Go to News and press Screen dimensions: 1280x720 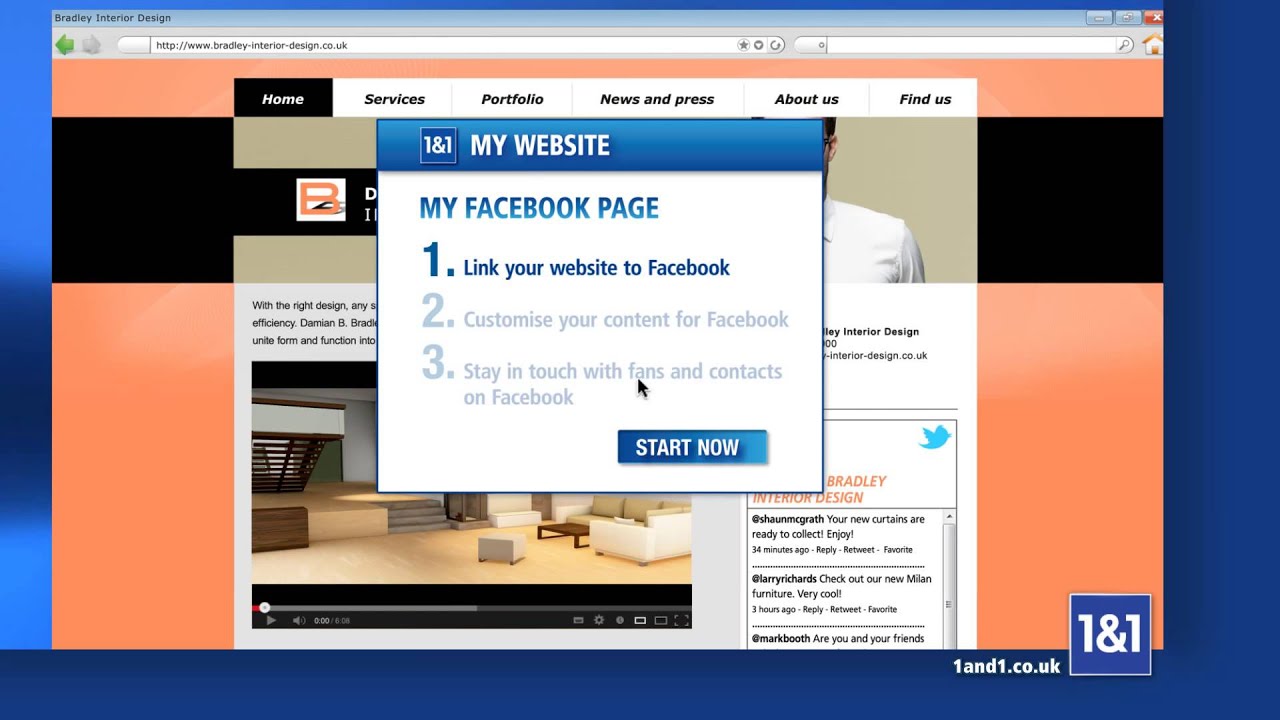click(x=657, y=98)
